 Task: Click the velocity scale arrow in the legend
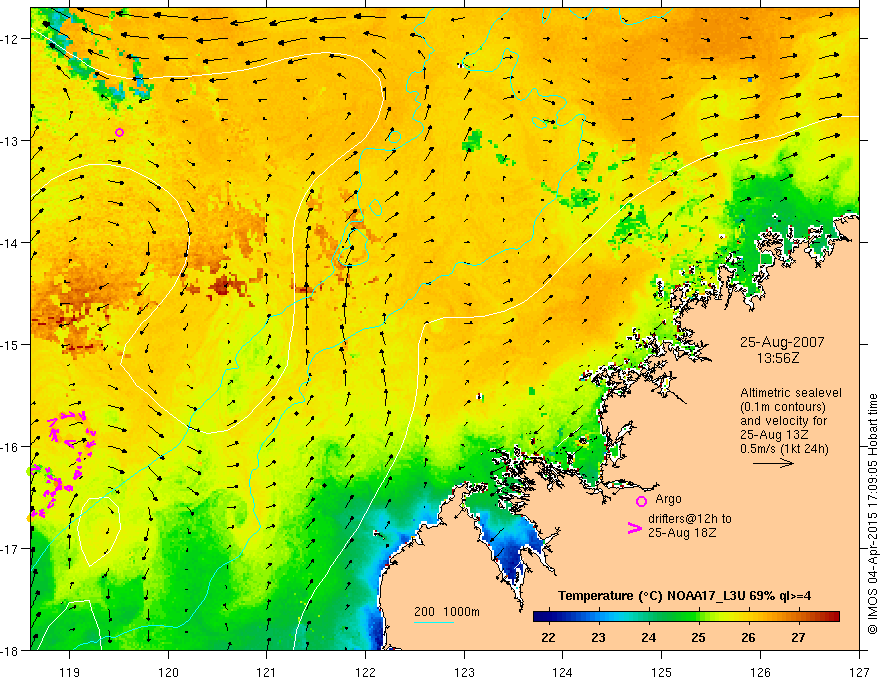coord(773,463)
